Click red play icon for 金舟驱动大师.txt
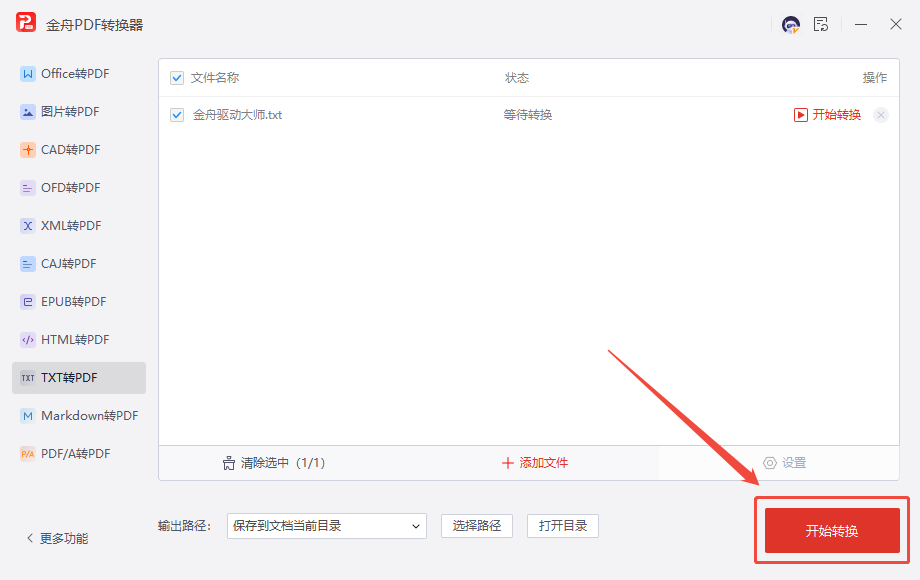Viewport: 920px width, 580px height. tap(800, 115)
